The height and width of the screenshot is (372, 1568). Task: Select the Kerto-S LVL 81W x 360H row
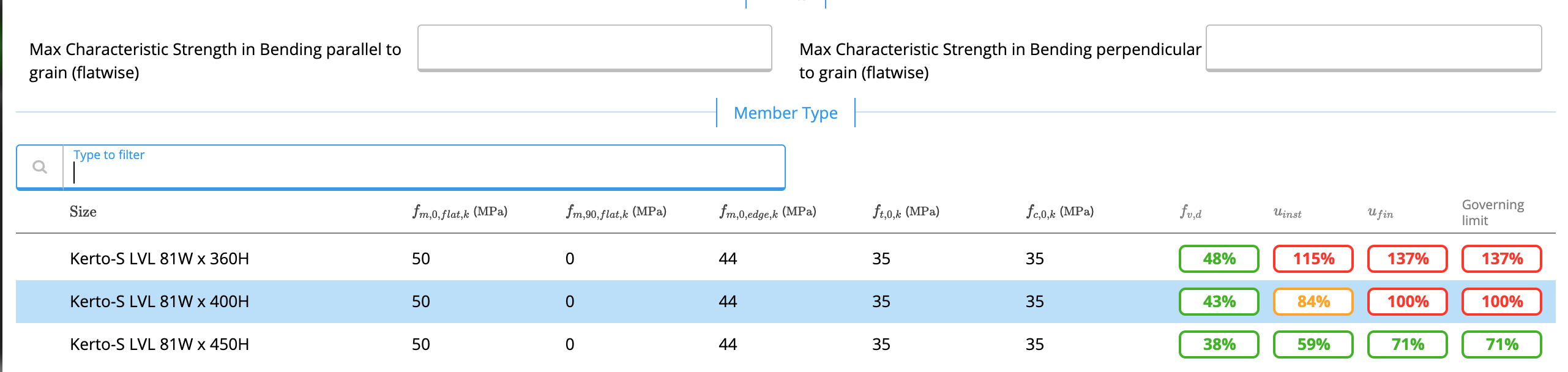tap(159, 259)
